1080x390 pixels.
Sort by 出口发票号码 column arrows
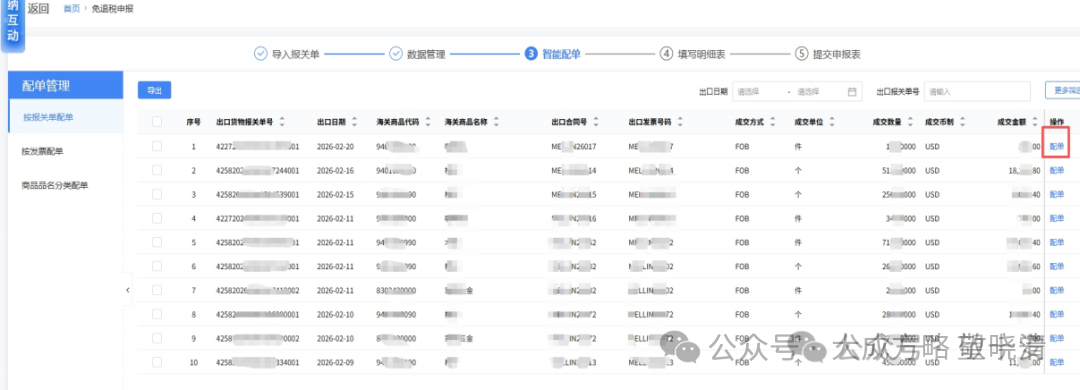click(x=680, y=122)
